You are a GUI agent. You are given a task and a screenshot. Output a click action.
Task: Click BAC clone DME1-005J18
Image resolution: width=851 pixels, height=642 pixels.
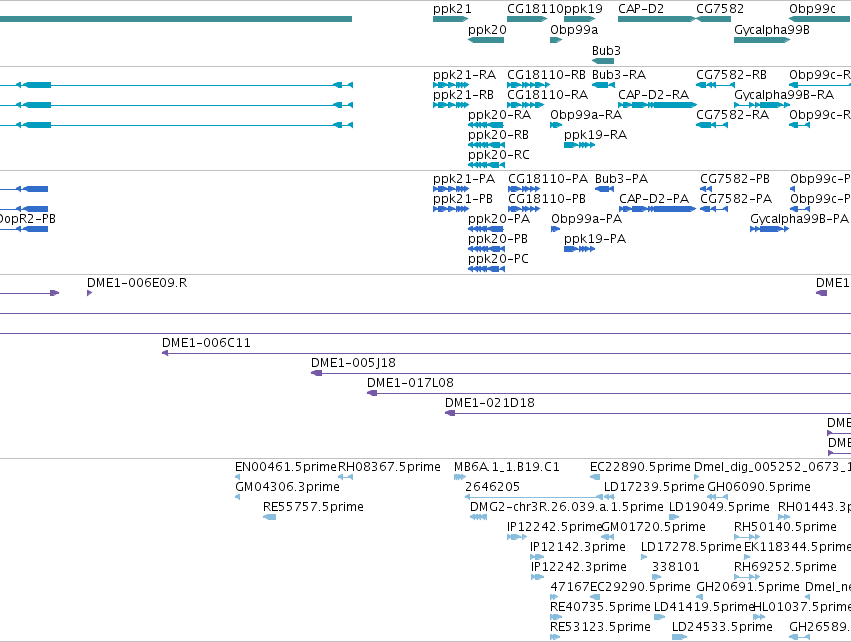pyautogui.click(x=581, y=373)
